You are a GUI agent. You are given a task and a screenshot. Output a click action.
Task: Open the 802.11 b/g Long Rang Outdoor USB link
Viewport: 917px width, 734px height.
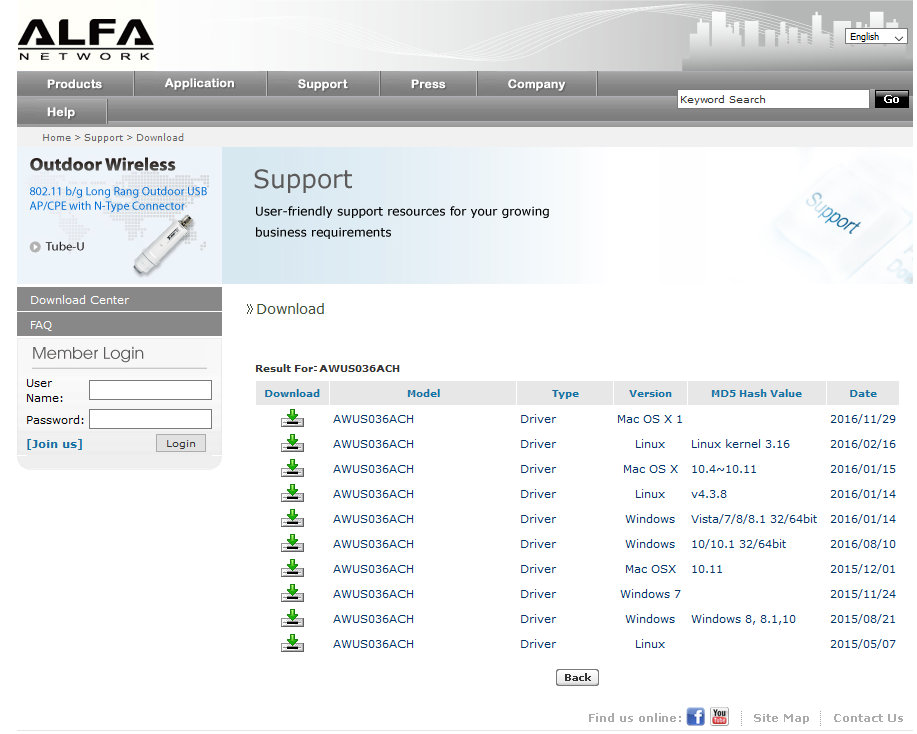point(118,198)
